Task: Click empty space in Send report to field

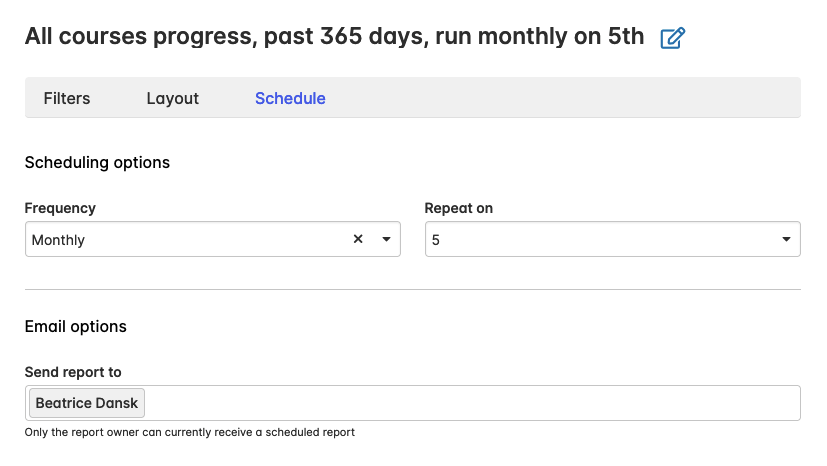Action: click(x=470, y=403)
